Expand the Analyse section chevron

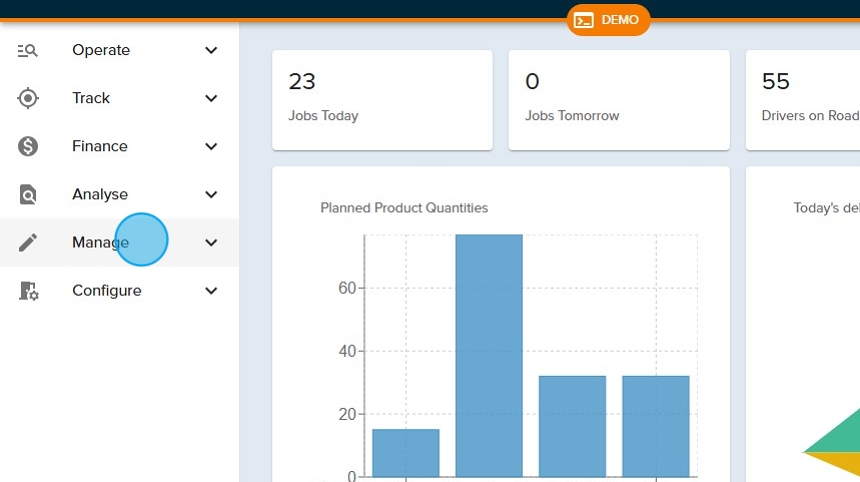[211, 194]
